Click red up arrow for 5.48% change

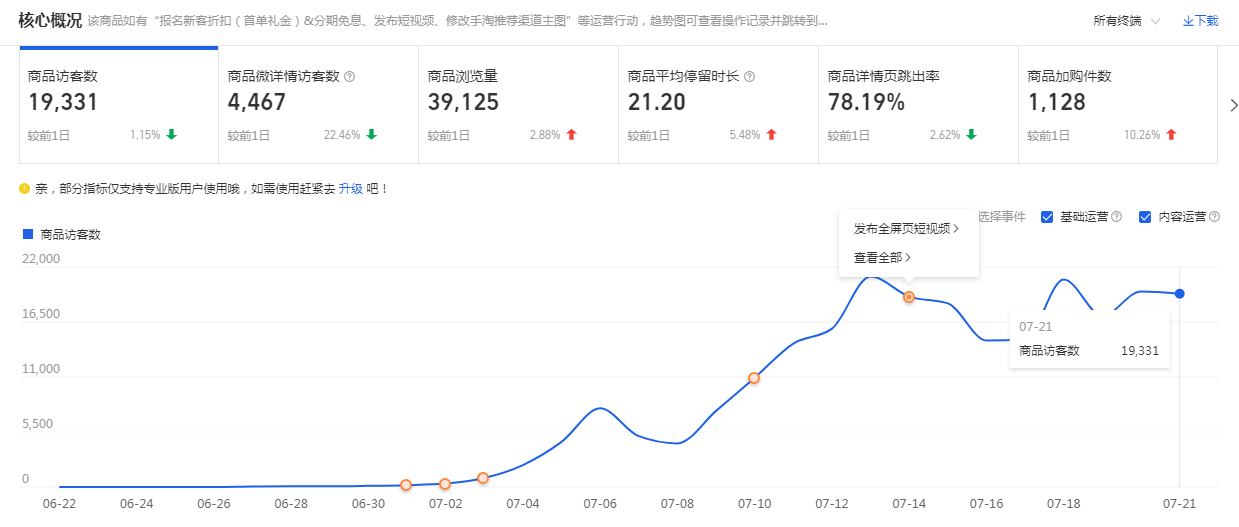(x=771, y=134)
